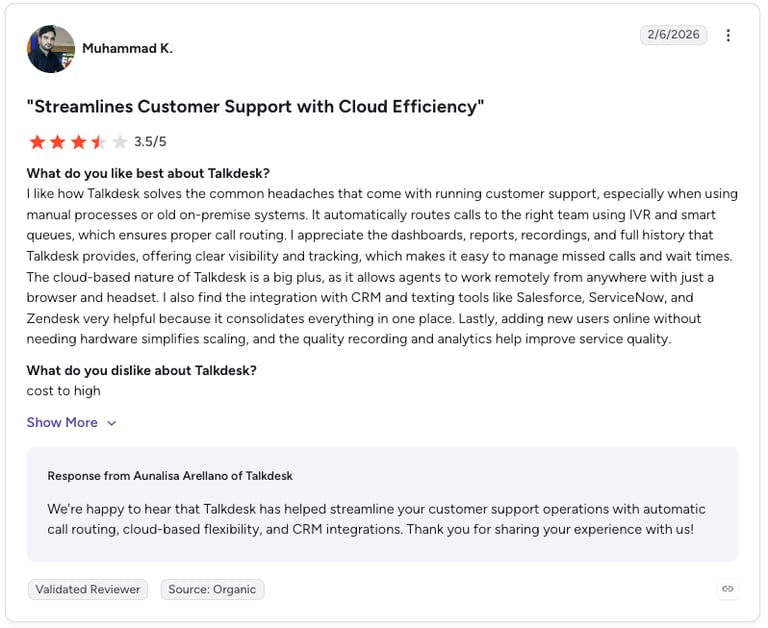Viewport: 768px width, 628px height.
Task: Click the half-filled fourth star
Action: pyautogui.click(x=99, y=142)
